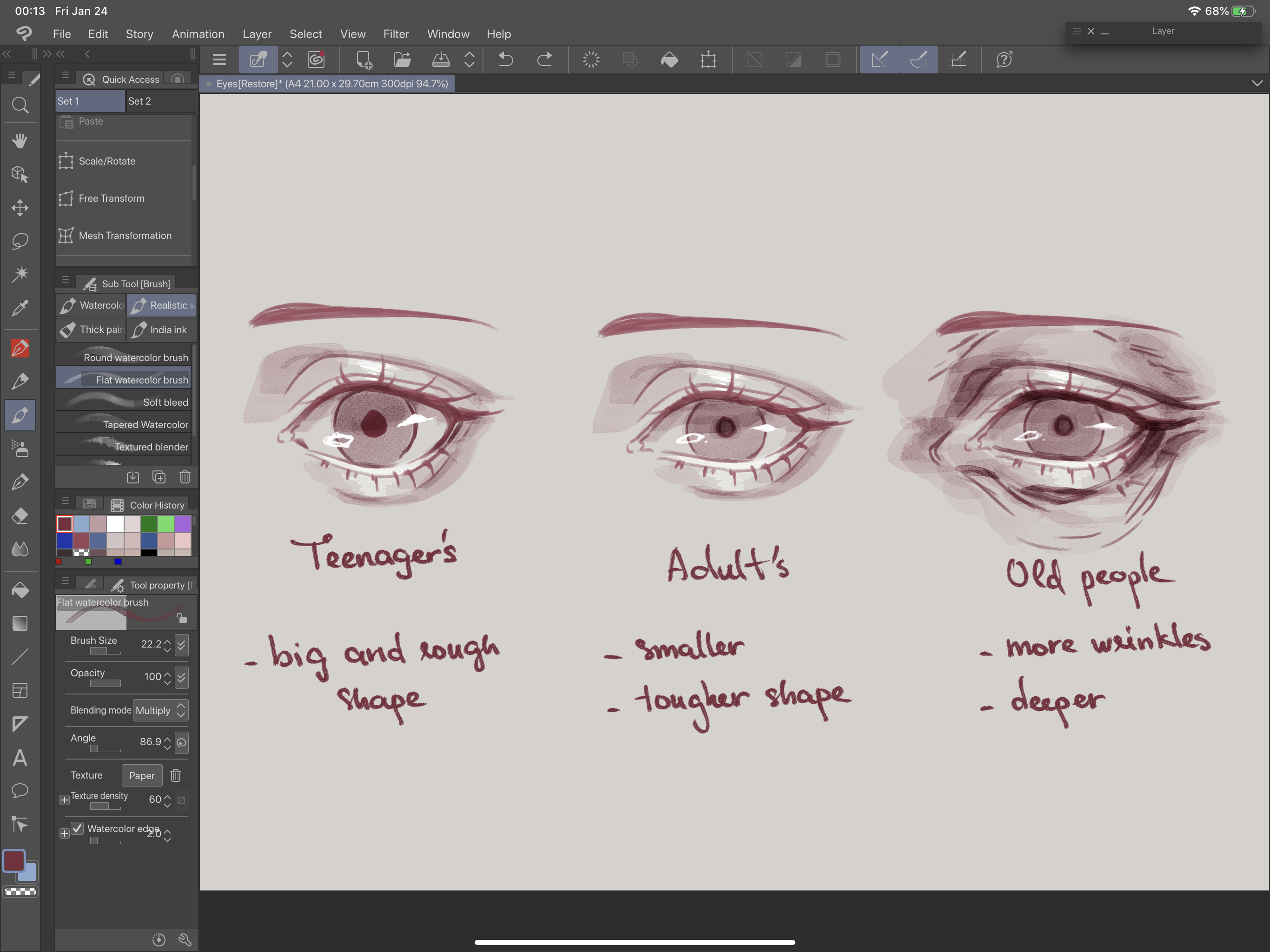Select the Eyedropper tool
The height and width of the screenshot is (952, 1270).
[x=20, y=308]
